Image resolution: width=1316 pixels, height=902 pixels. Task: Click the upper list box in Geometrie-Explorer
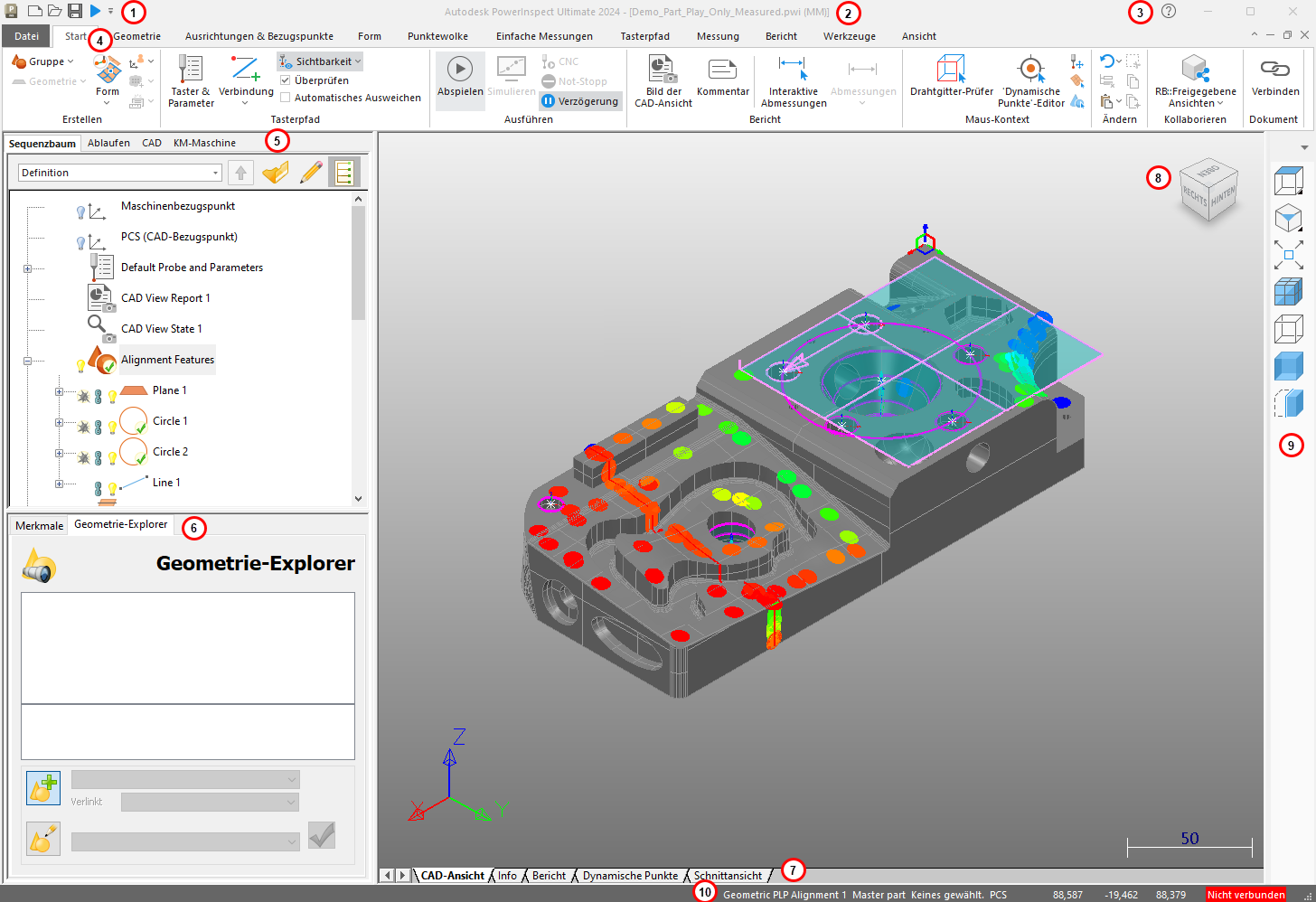point(188,648)
